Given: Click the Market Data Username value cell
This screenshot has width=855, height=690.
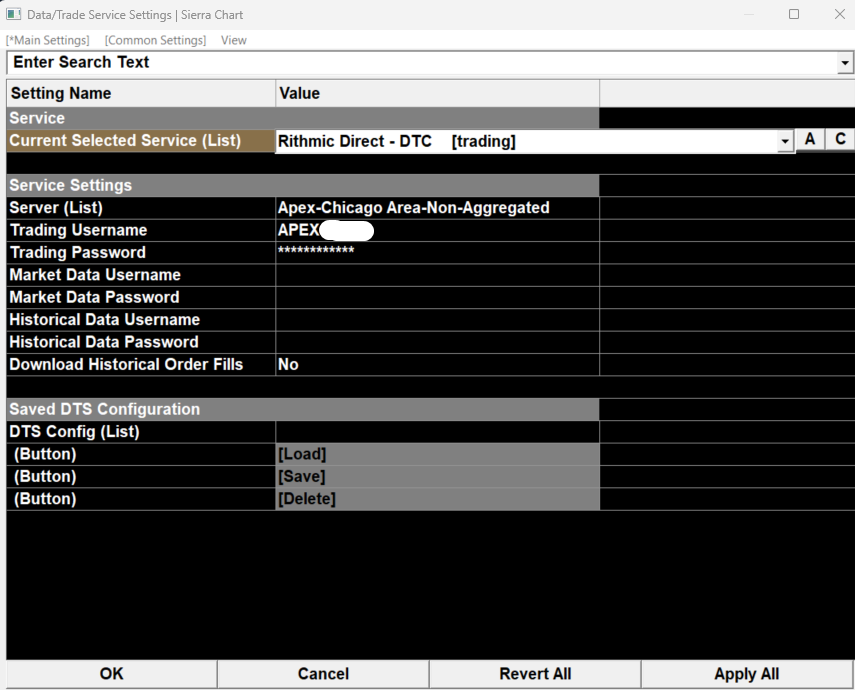Looking at the screenshot, I should tap(437, 275).
